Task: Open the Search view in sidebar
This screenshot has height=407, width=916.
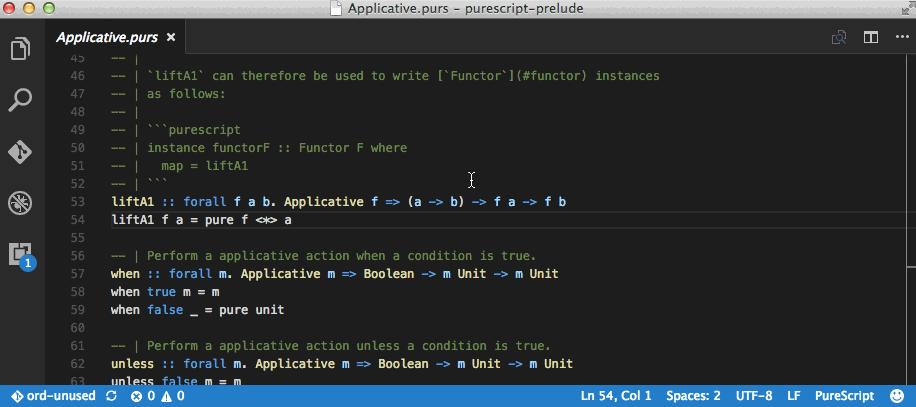Action: tap(20, 100)
